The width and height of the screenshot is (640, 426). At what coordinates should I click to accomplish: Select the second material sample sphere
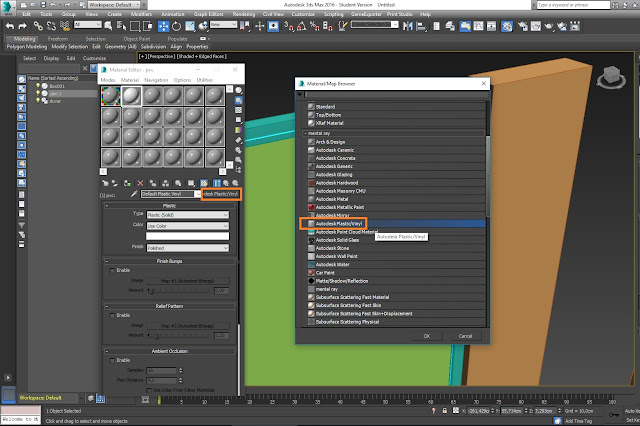tap(133, 94)
